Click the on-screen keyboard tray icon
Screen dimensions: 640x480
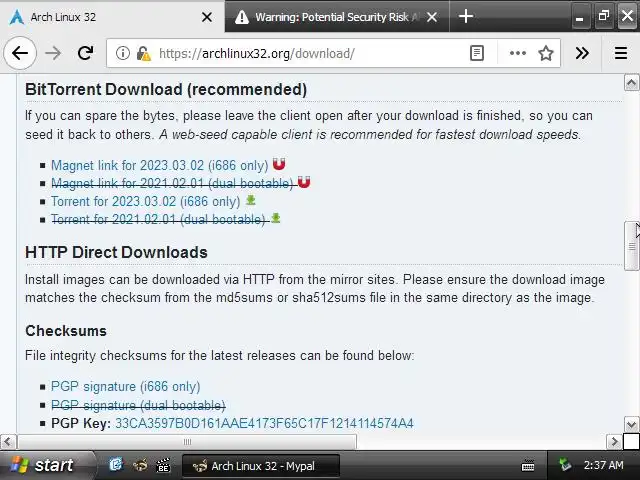tap(528, 465)
